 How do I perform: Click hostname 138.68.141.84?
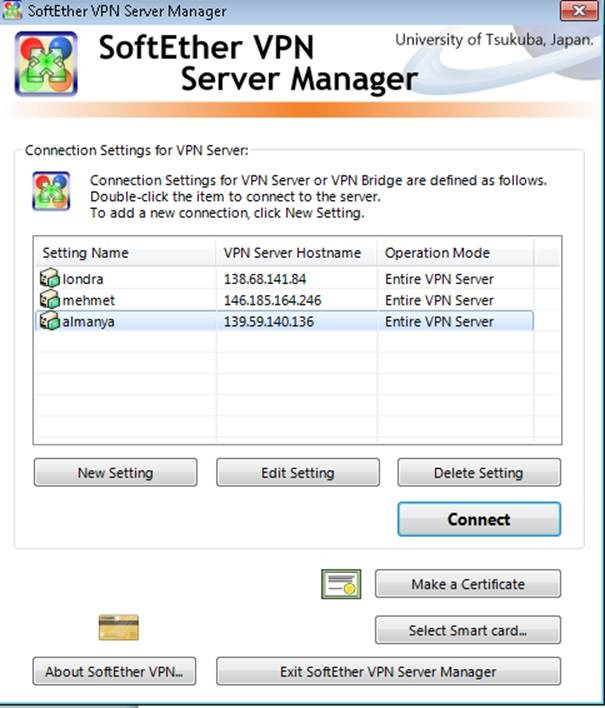[265, 279]
